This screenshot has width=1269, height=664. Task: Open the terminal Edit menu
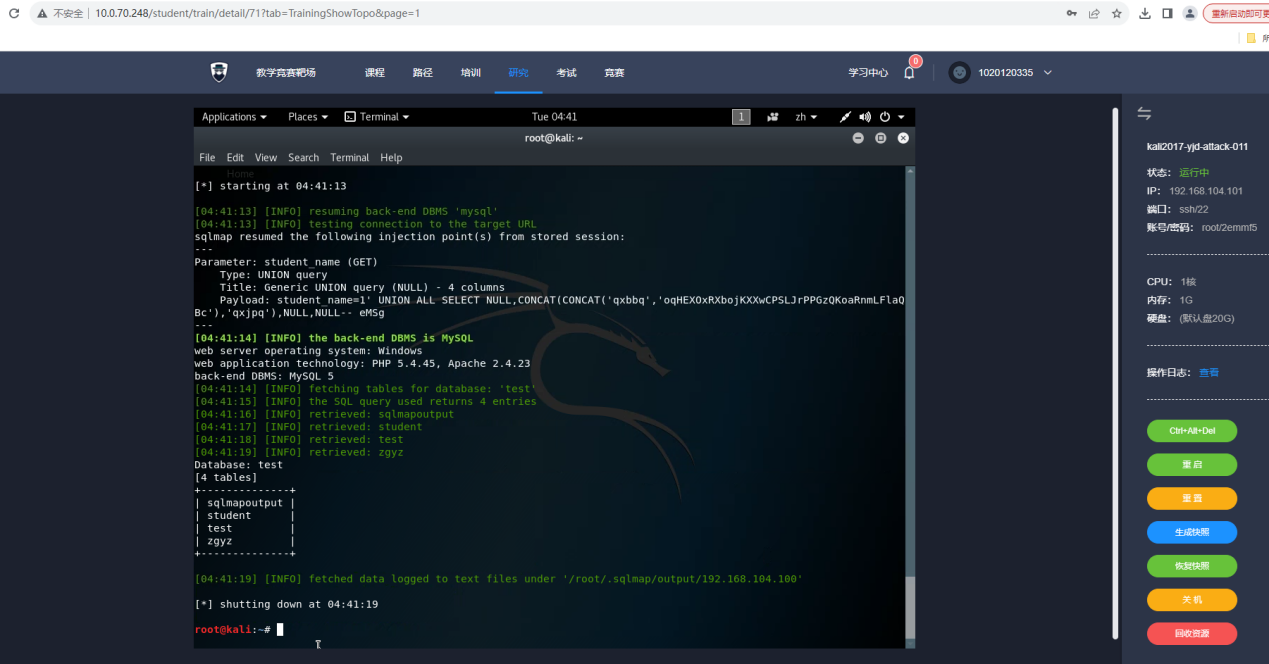tap(235, 157)
